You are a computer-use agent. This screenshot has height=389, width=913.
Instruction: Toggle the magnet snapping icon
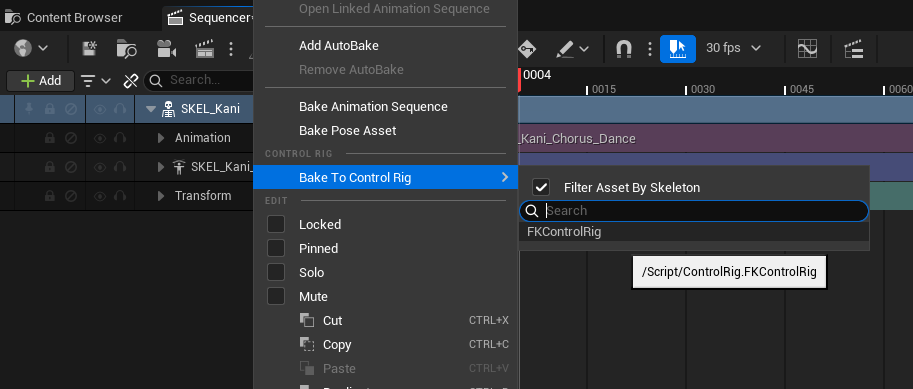click(x=624, y=48)
